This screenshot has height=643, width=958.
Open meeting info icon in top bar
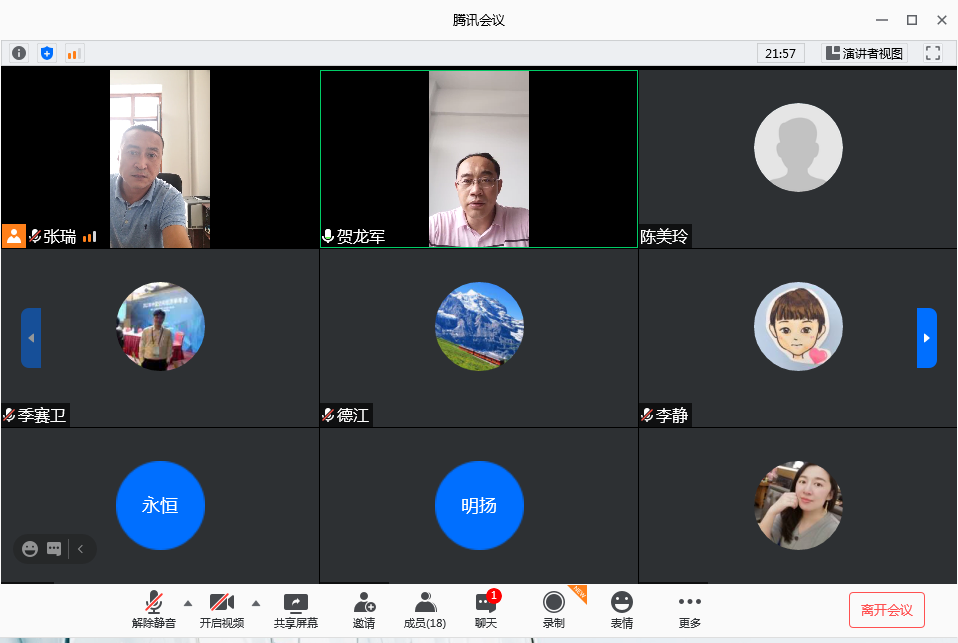click(x=19, y=53)
